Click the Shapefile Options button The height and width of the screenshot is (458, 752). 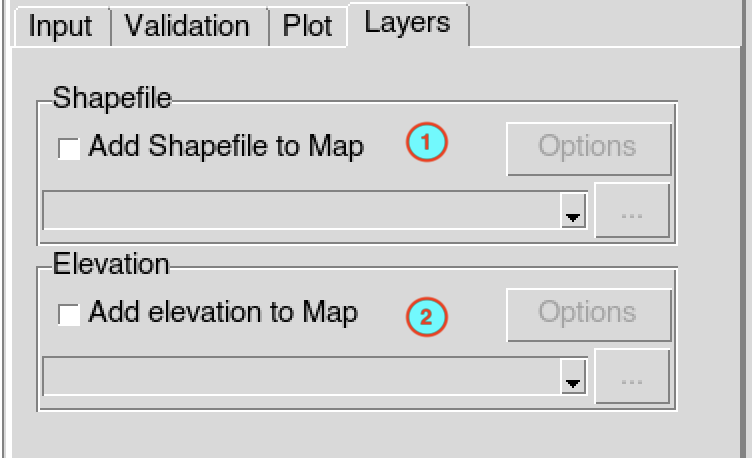coord(589,149)
